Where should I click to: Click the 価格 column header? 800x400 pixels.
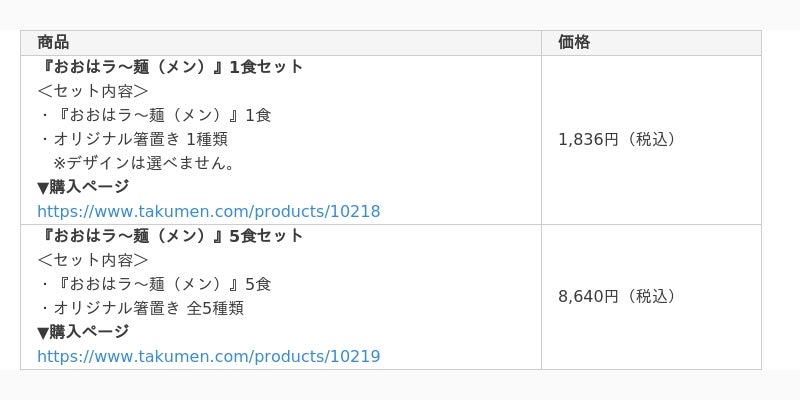574,42
